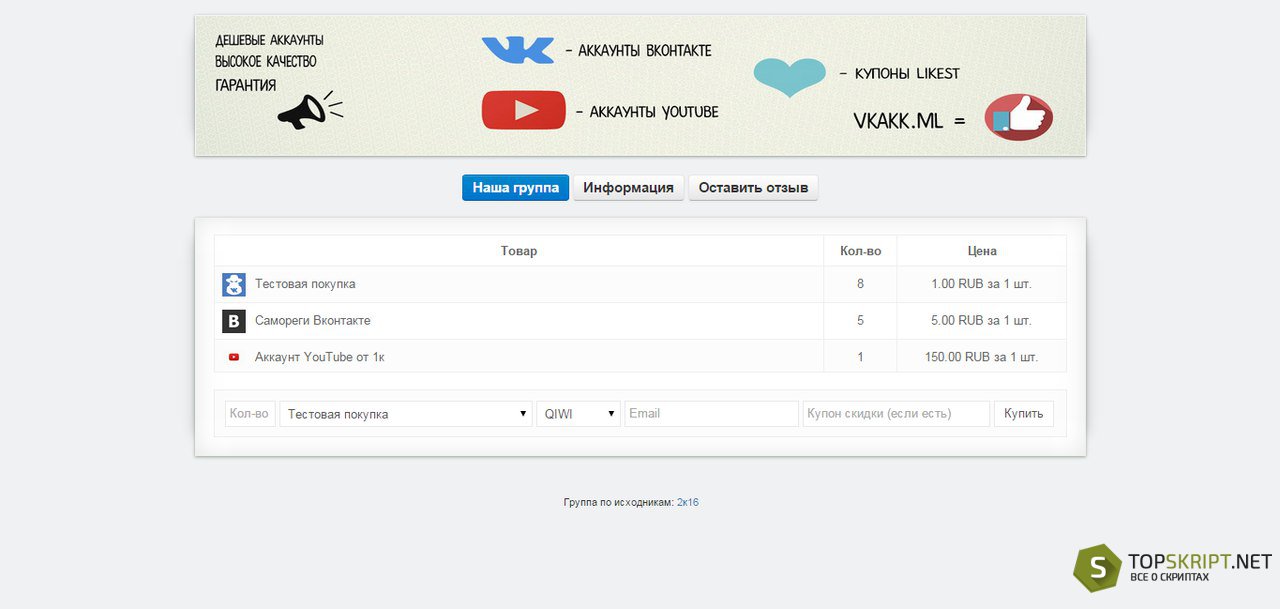Viewport: 1280px width, 609px height.
Task: Click the 5.00 RUB за 1 шт. price
Action: [981, 321]
